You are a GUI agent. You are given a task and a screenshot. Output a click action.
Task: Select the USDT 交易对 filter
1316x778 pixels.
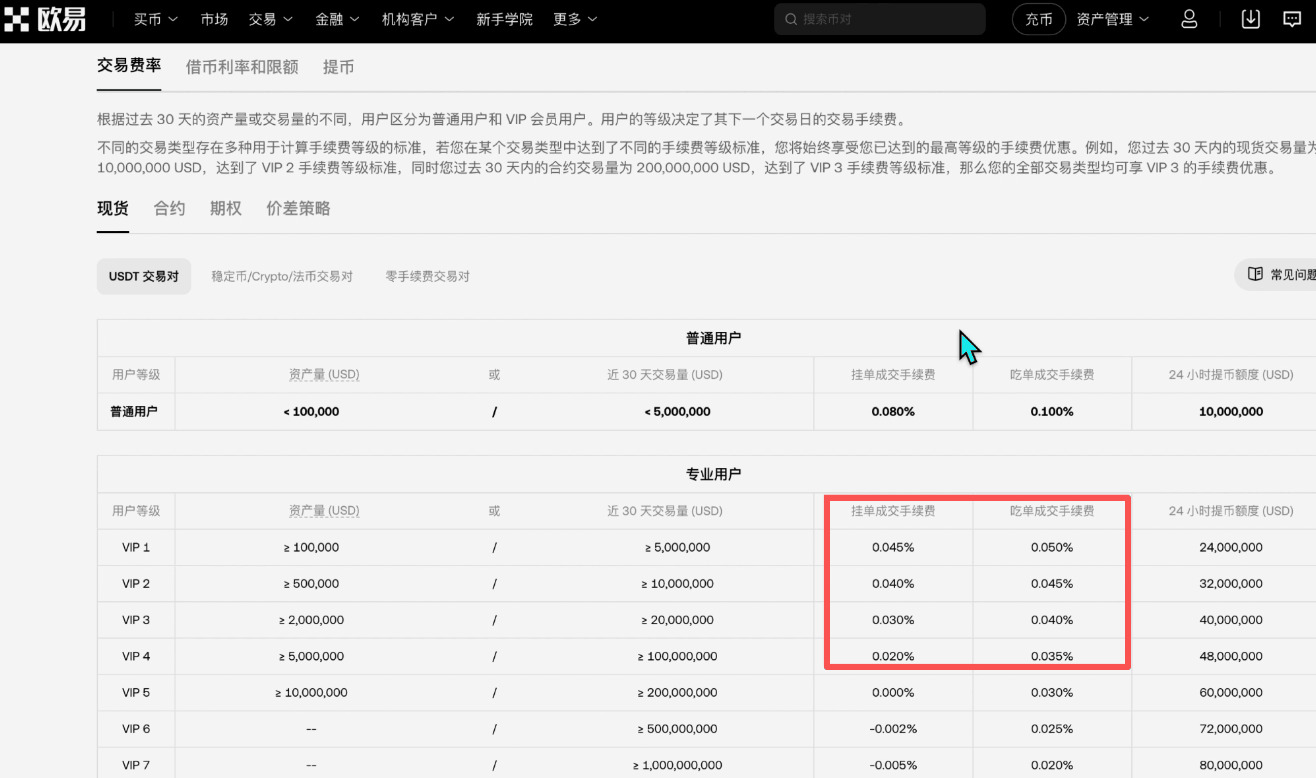(143, 275)
